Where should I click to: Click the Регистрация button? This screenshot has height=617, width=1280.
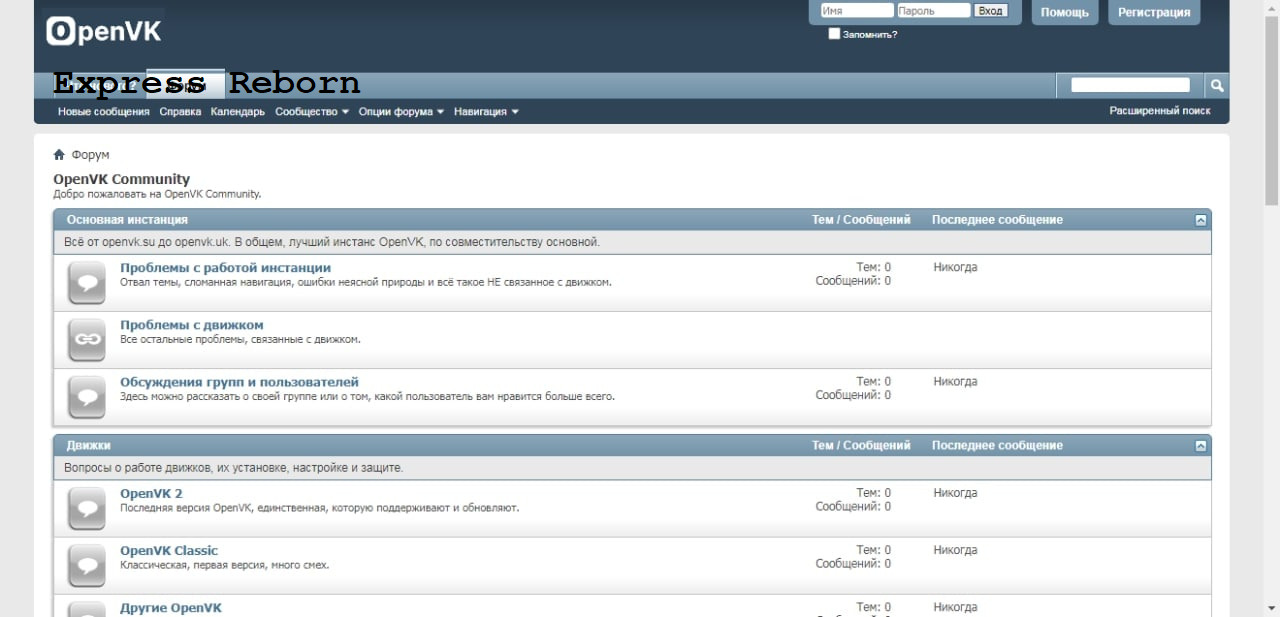[x=1154, y=12]
